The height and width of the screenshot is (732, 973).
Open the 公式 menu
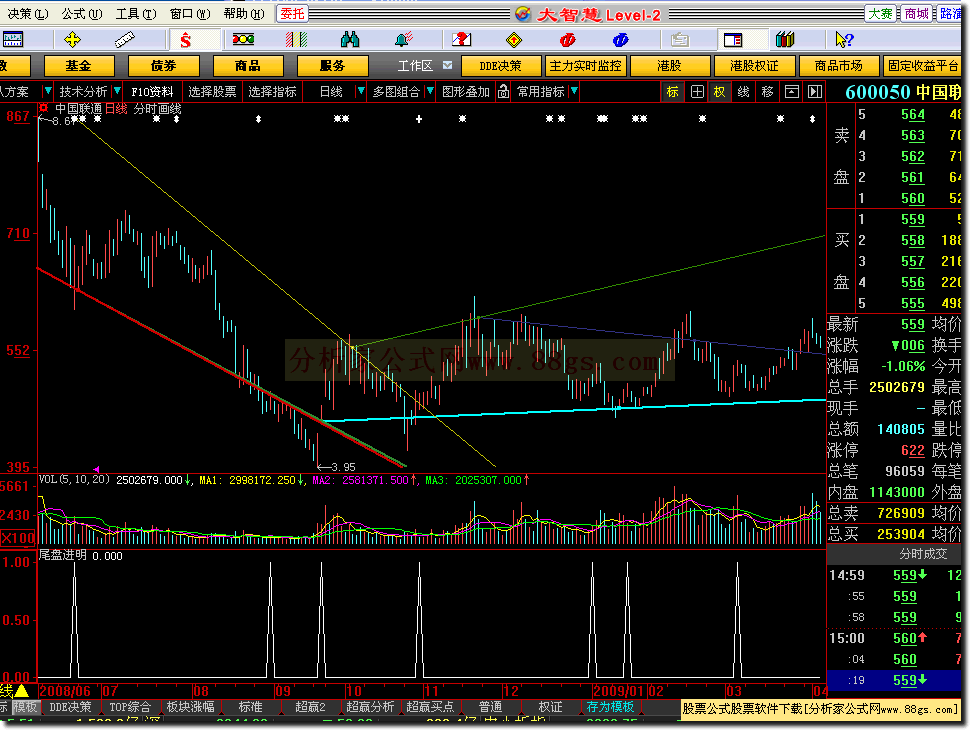pyautogui.click(x=82, y=13)
